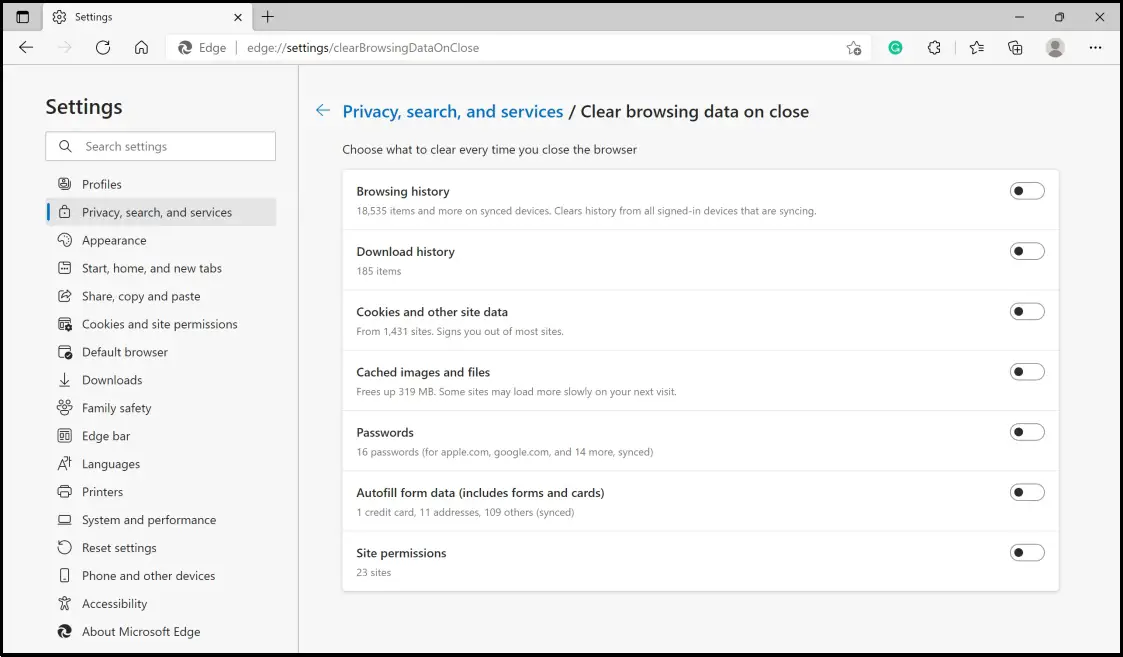1123x657 pixels.
Task: Open the Favorites star list icon
Action: tap(976, 47)
